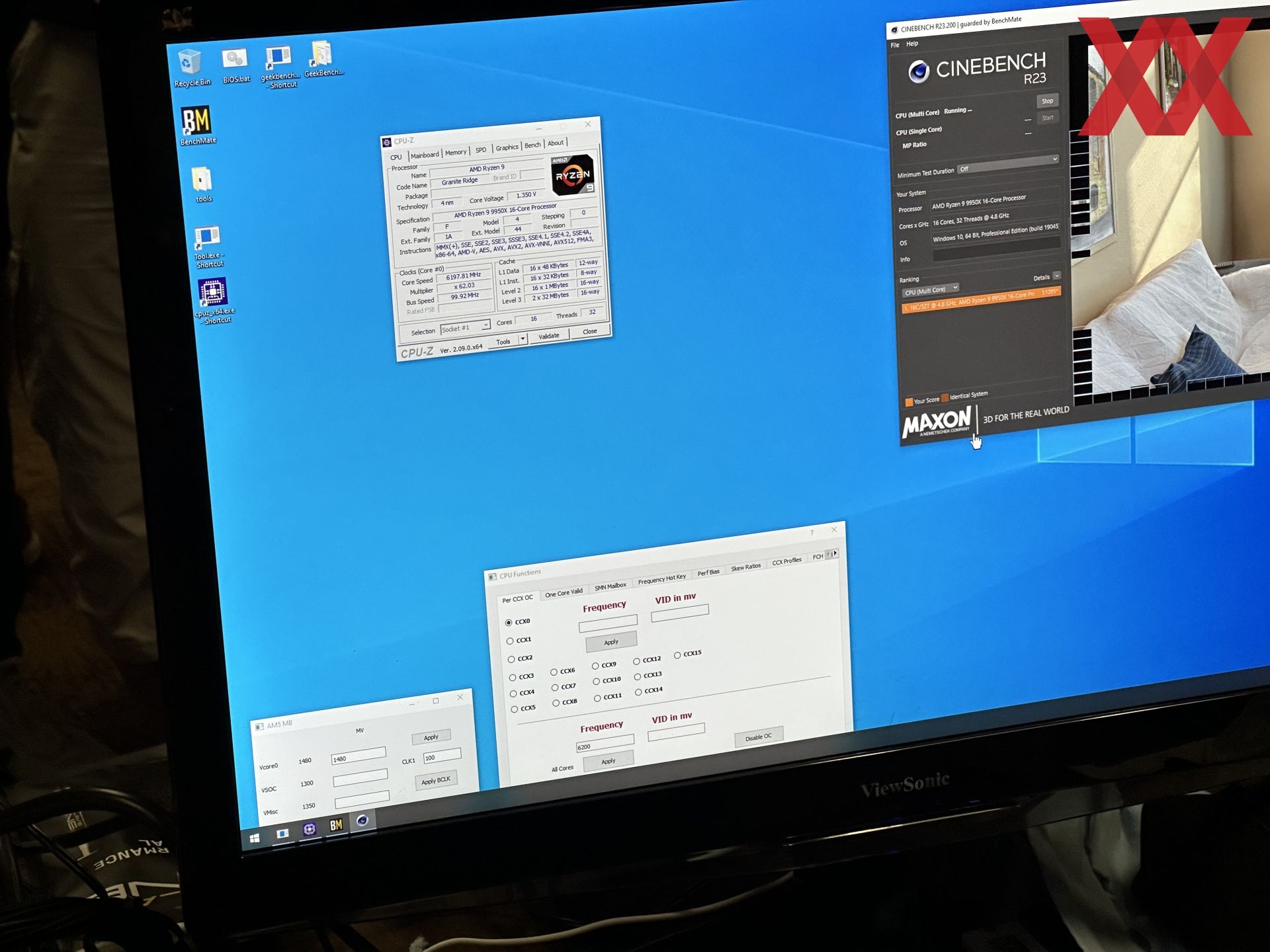Click the CPU Functions window title icon
The height and width of the screenshot is (952, 1270).
(492, 577)
